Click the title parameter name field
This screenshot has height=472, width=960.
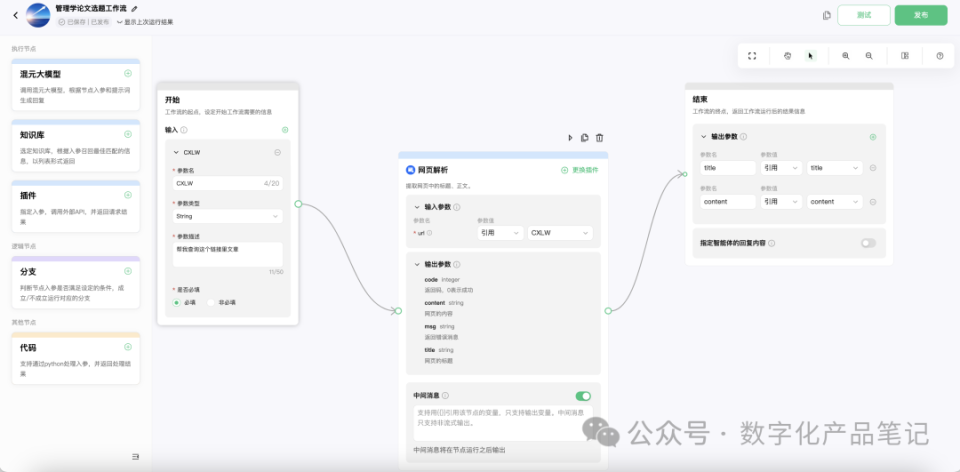pos(728,168)
